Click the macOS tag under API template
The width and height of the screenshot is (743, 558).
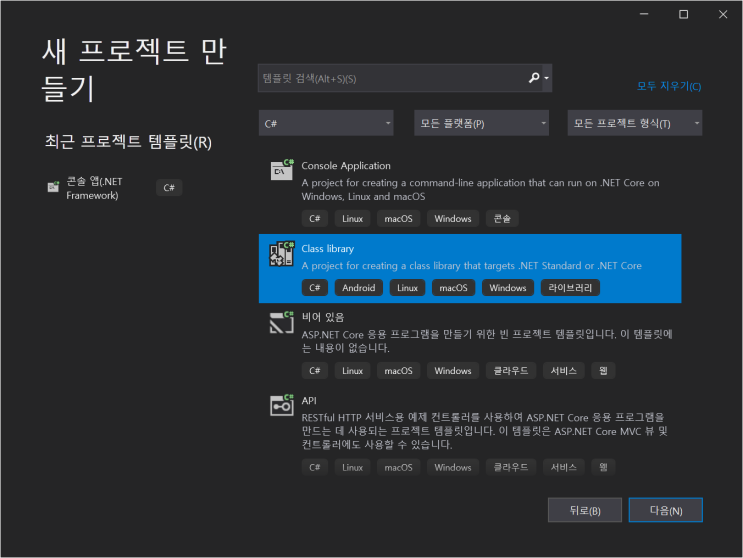(398, 467)
